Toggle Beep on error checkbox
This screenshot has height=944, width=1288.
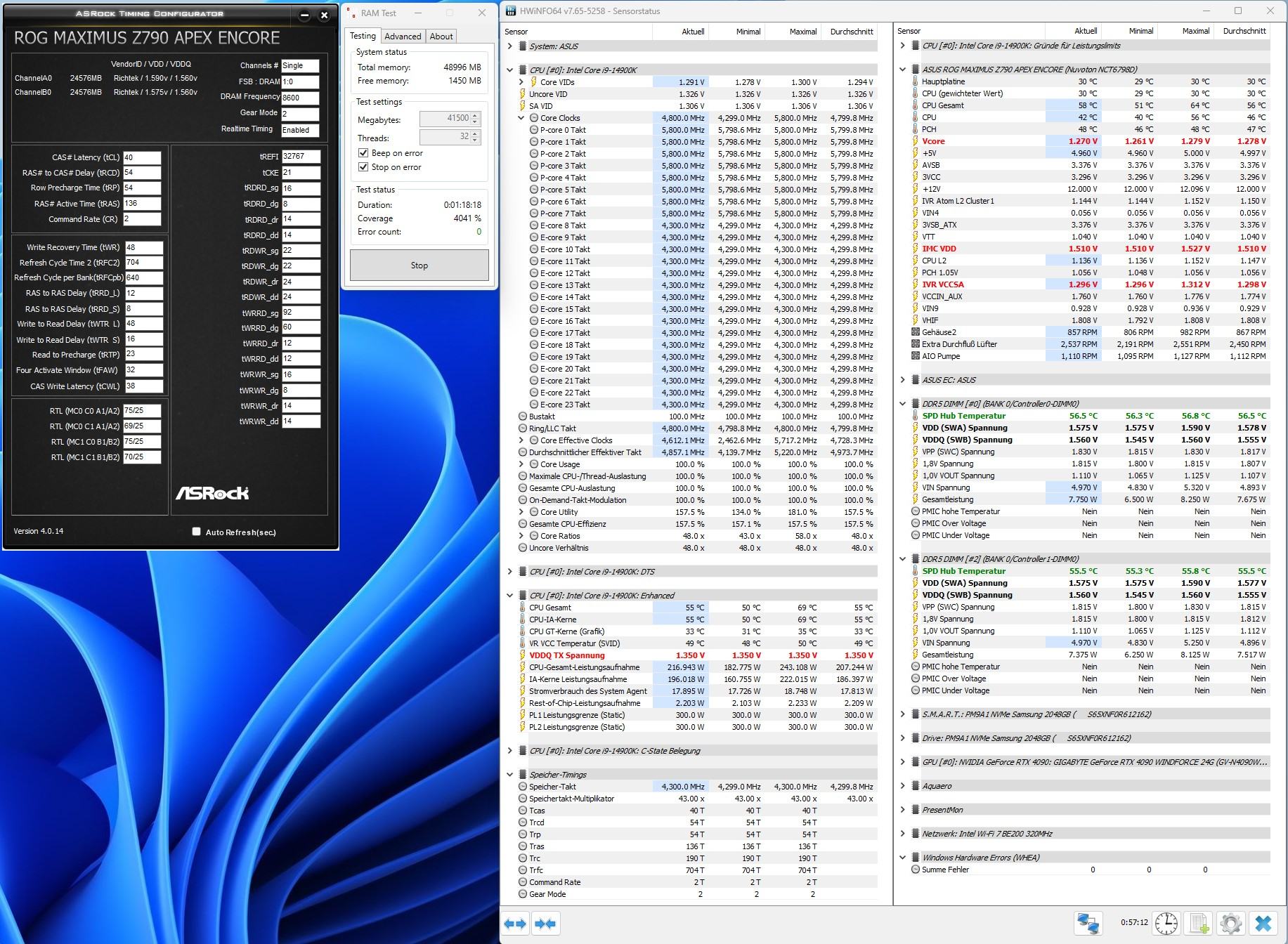pyautogui.click(x=363, y=153)
